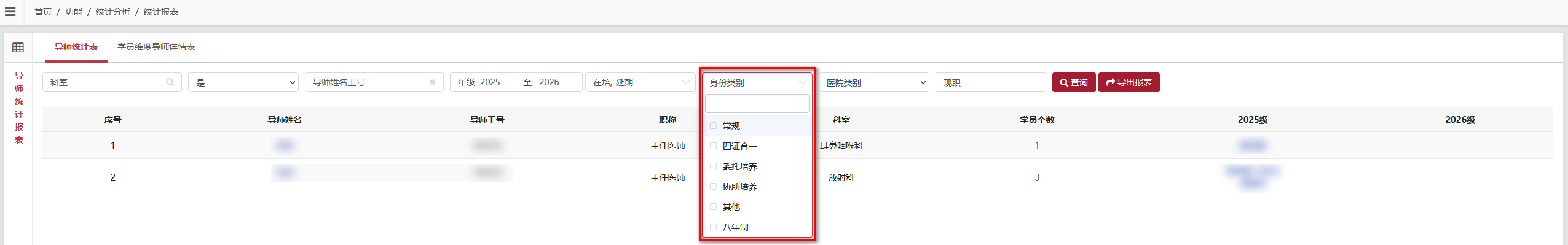Screen dimensions: 1568x245
Task: Click 主任医师 in row 1
Action: point(668,146)
